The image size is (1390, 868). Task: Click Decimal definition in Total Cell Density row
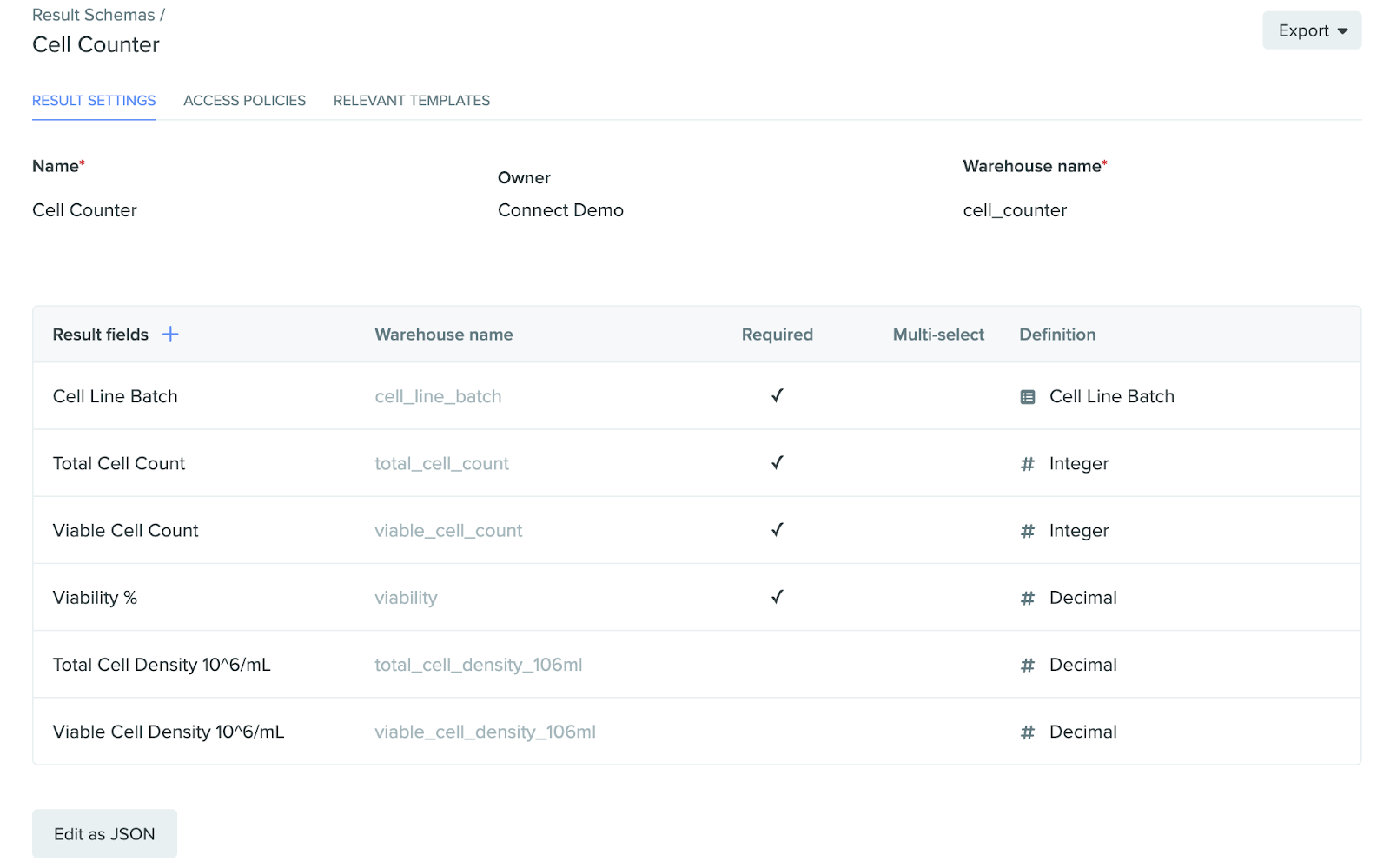pyautogui.click(x=1083, y=665)
